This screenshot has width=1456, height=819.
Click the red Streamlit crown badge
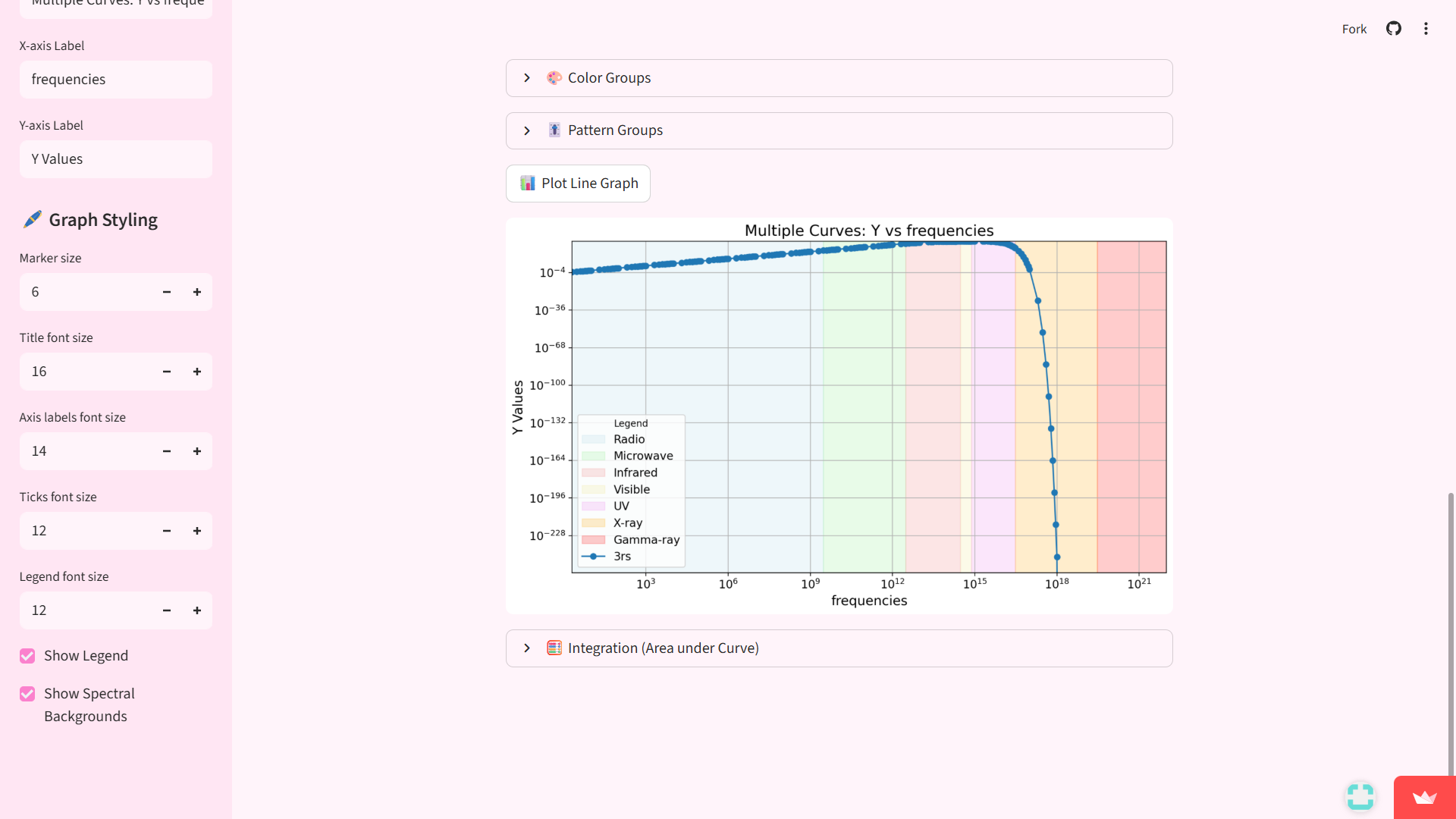tap(1424, 797)
